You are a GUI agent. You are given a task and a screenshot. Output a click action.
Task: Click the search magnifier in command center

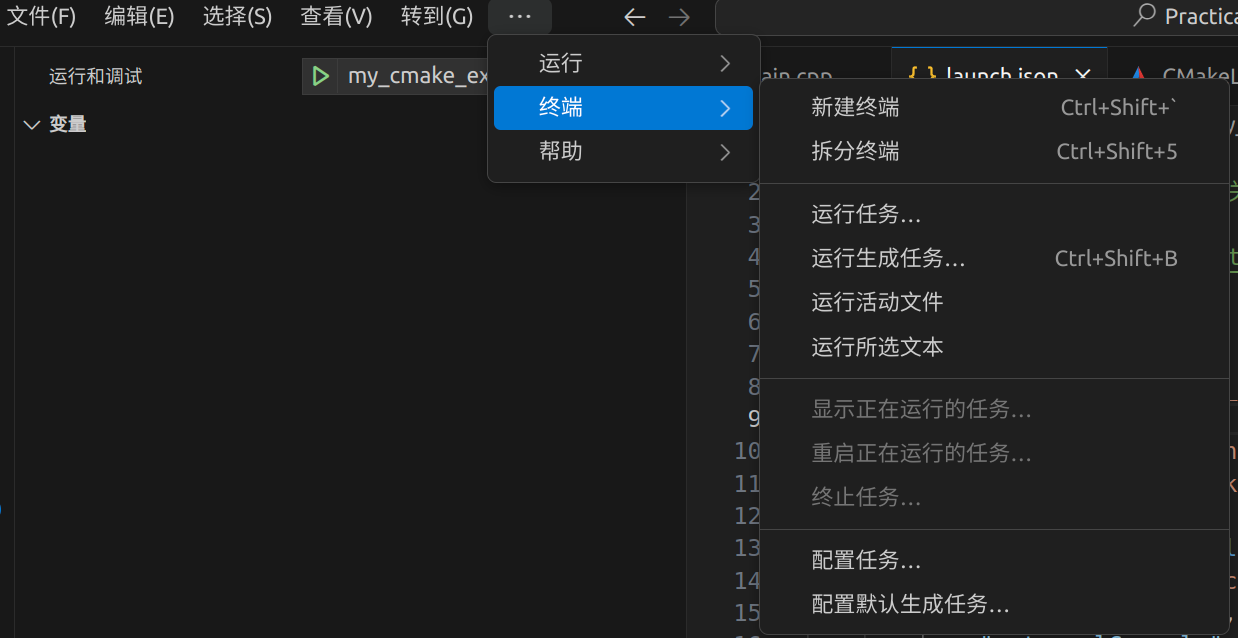coord(1145,17)
